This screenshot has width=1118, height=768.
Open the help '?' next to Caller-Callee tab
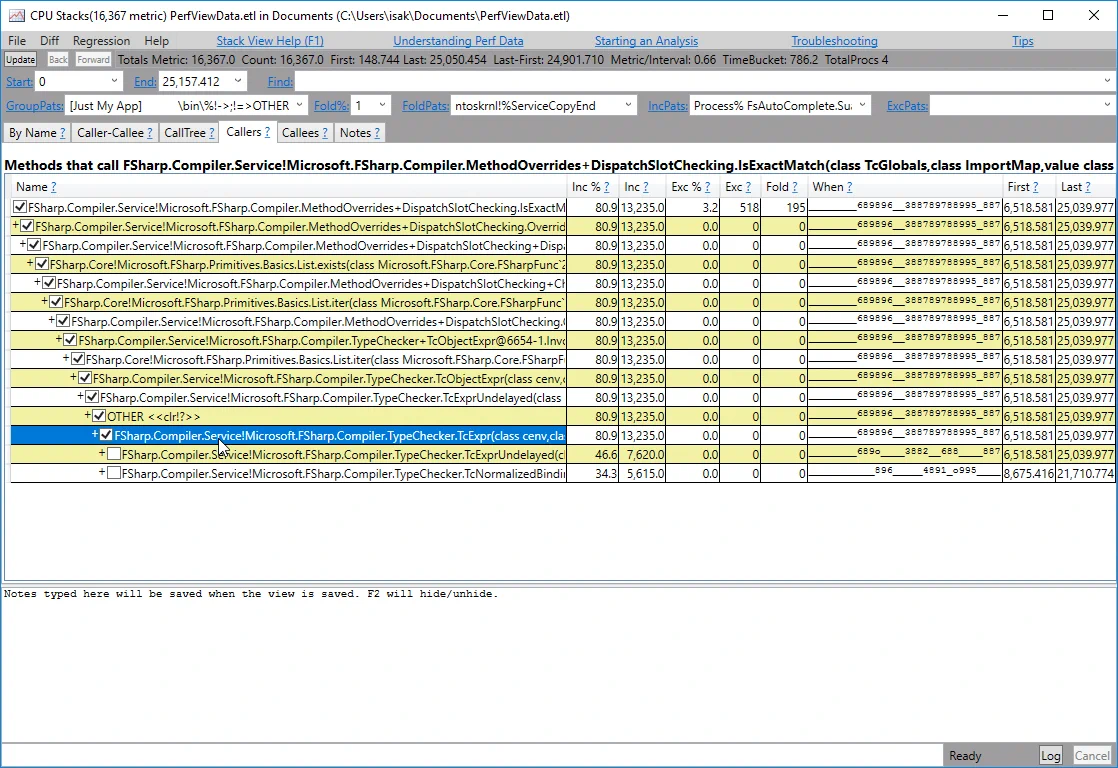pyautogui.click(x=150, y=133)
